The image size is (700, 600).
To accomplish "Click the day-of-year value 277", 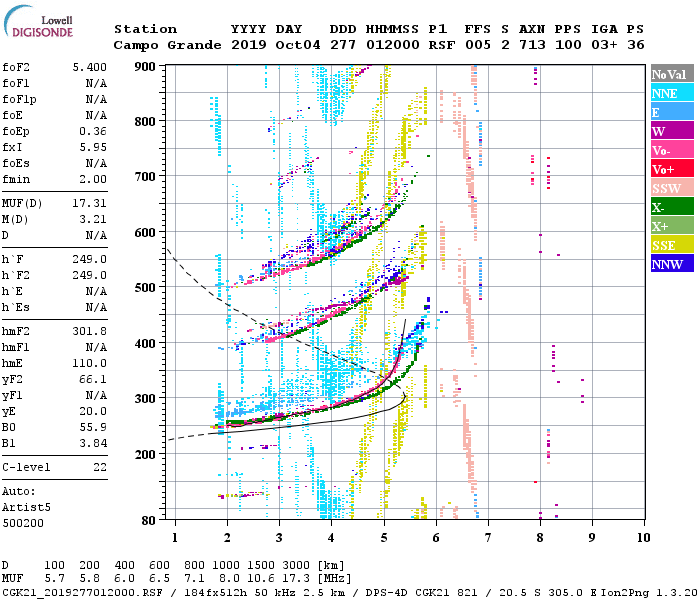I will (x=343, y=45).
